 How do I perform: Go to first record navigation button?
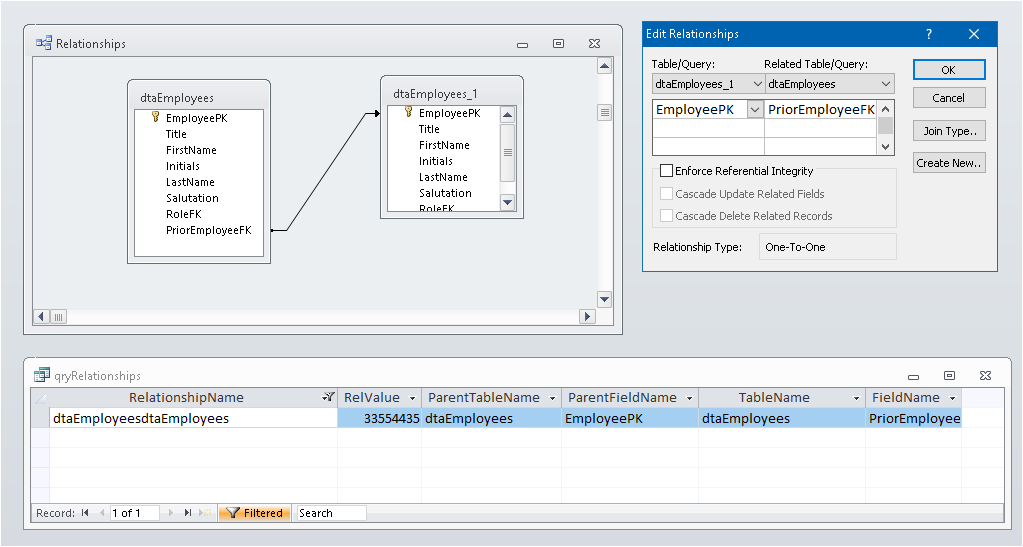[85, 513]
